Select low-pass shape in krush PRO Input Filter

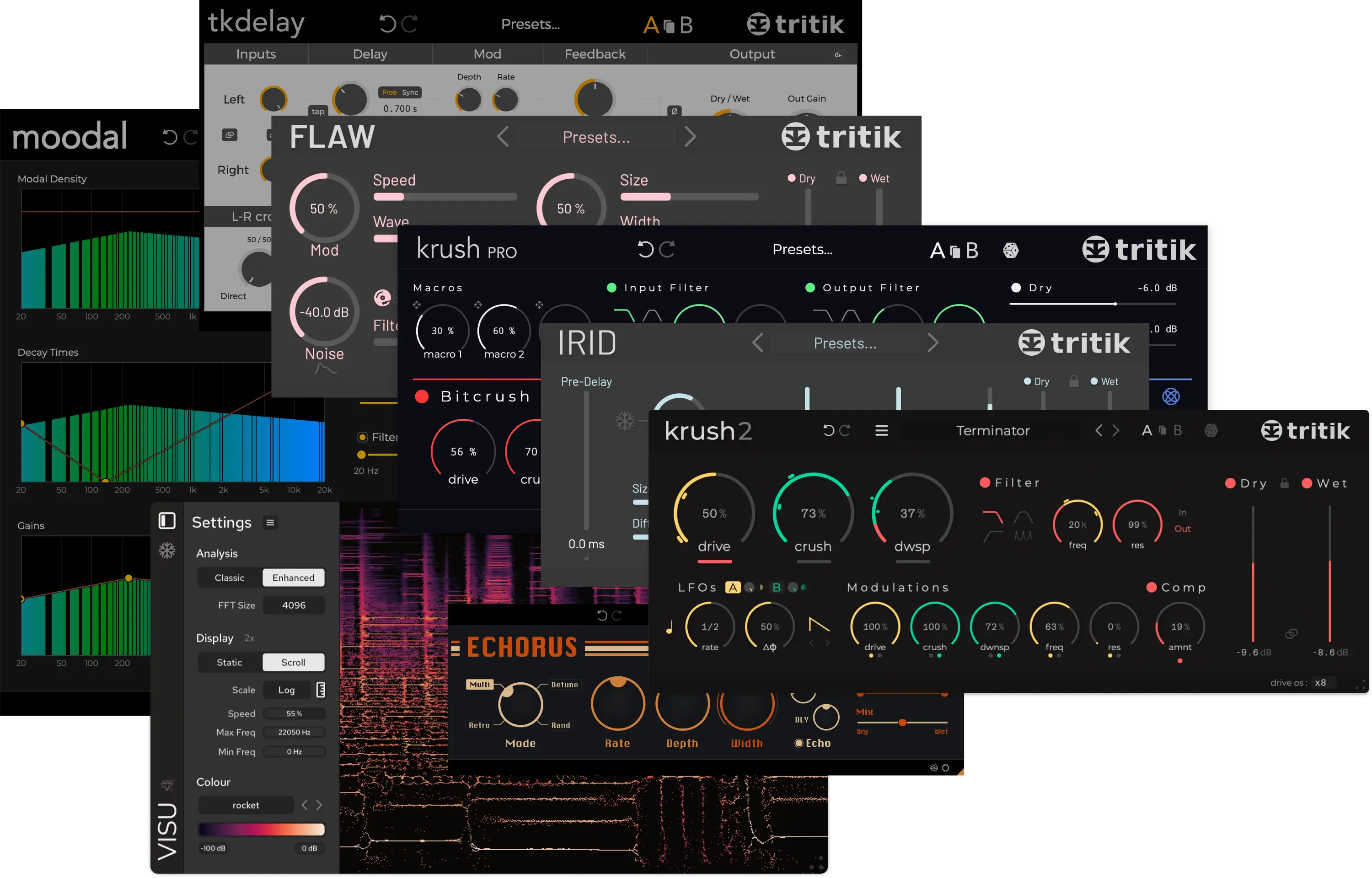[624, 315]
